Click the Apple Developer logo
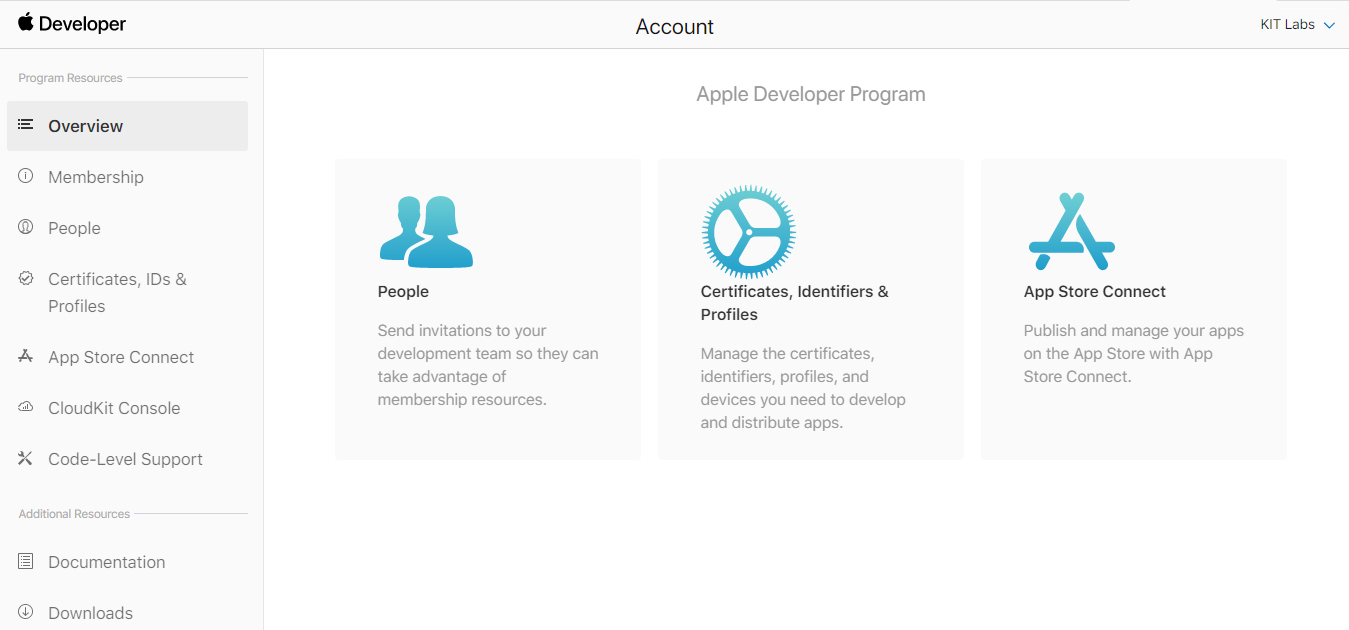 [x=72, y=24]
